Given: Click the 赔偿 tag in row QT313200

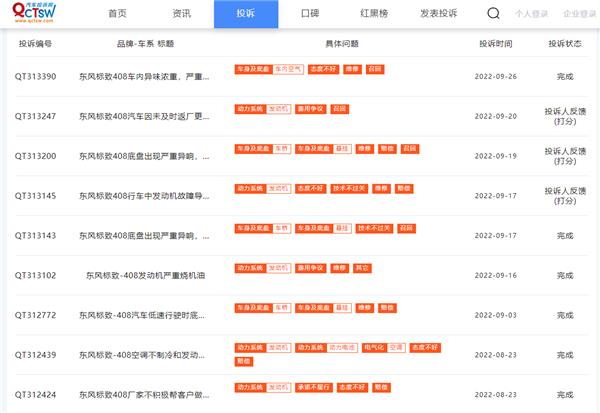Looking at the screenshot, I should [x=387, y=149].
